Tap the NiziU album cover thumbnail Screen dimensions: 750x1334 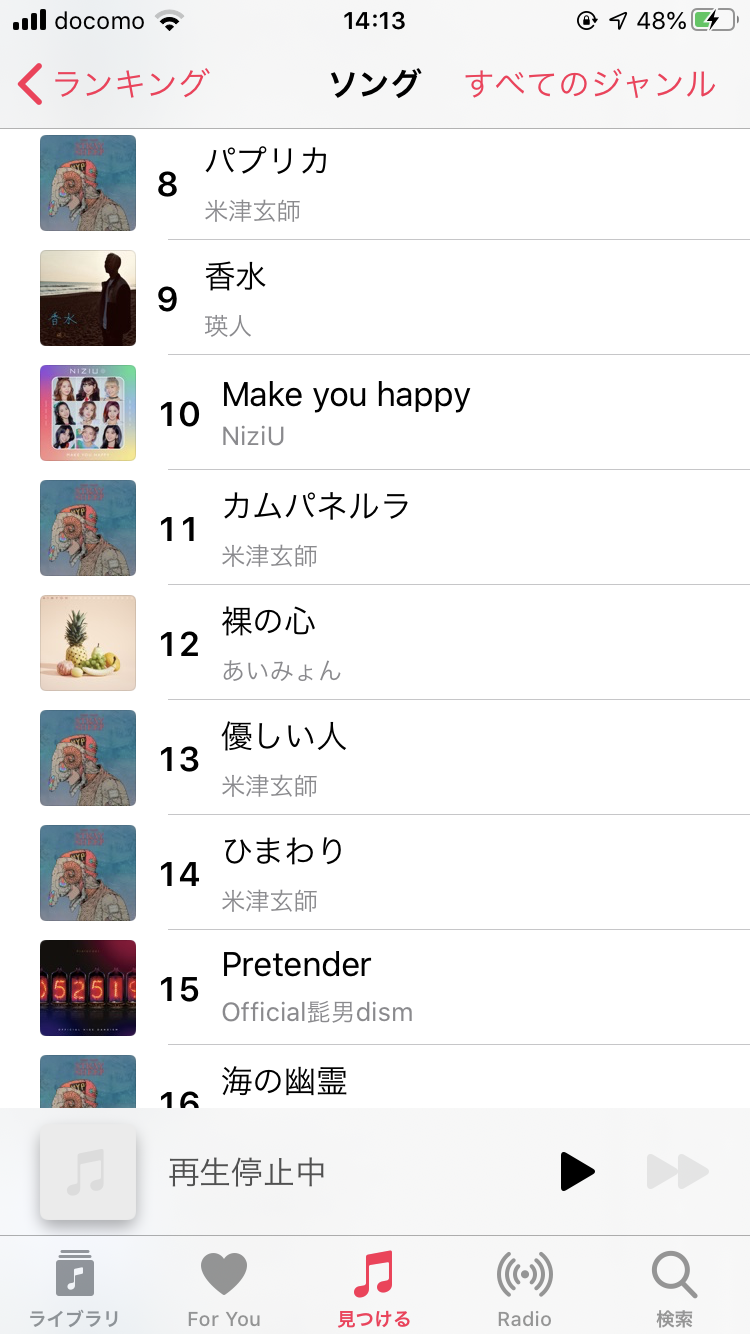pyautogui.click(x=88, y=413)
